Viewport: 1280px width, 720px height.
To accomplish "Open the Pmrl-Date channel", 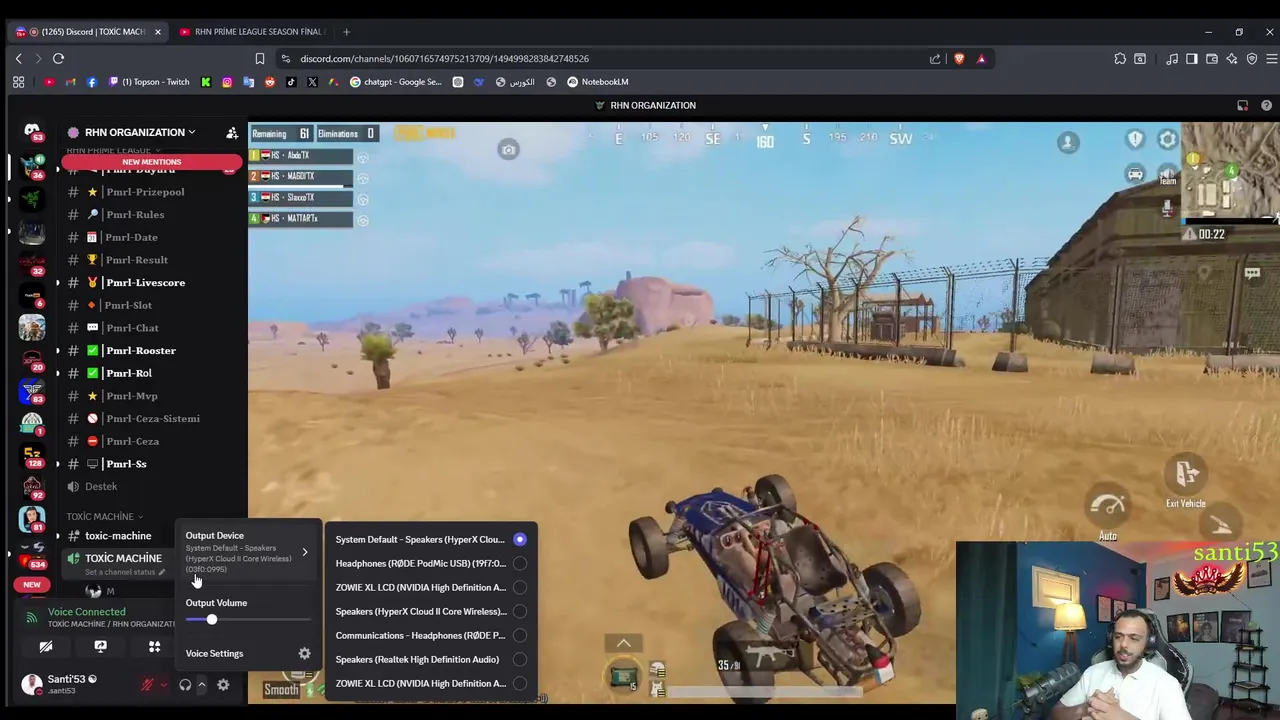I will point(131,238).
